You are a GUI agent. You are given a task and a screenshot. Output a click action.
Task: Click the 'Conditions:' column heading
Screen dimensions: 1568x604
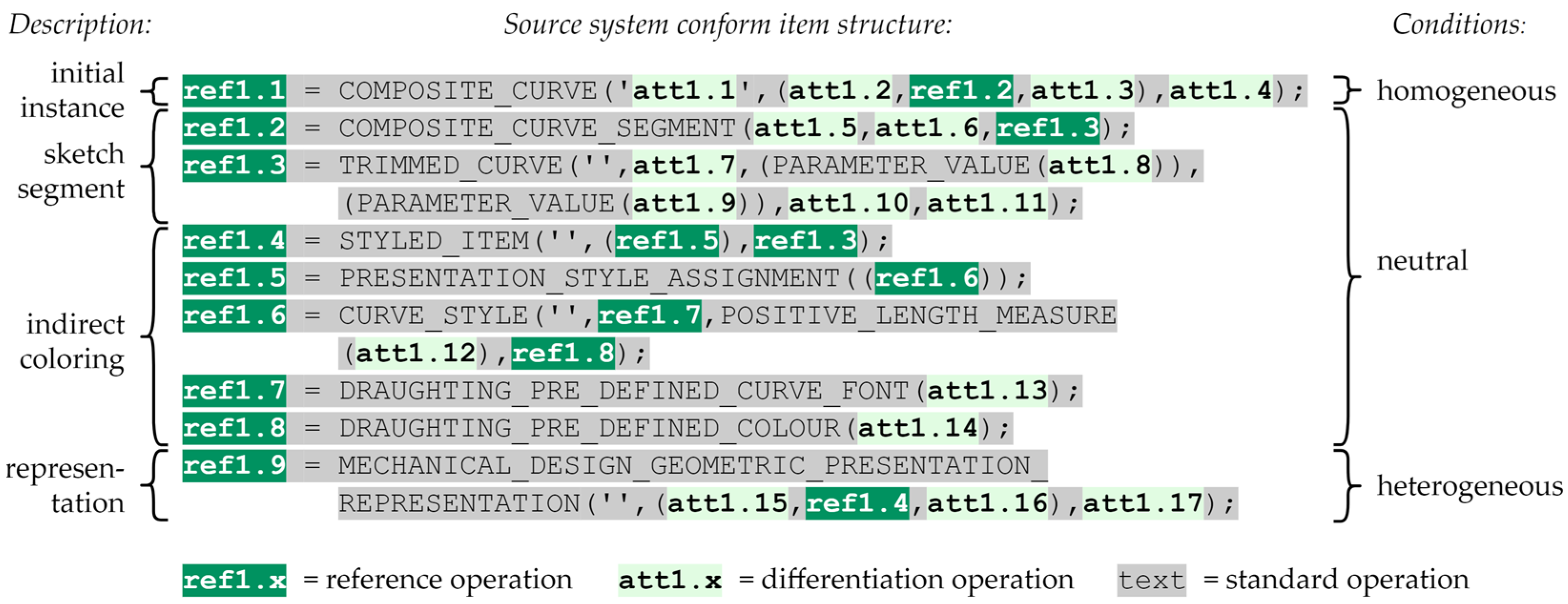pos(1458,25)
